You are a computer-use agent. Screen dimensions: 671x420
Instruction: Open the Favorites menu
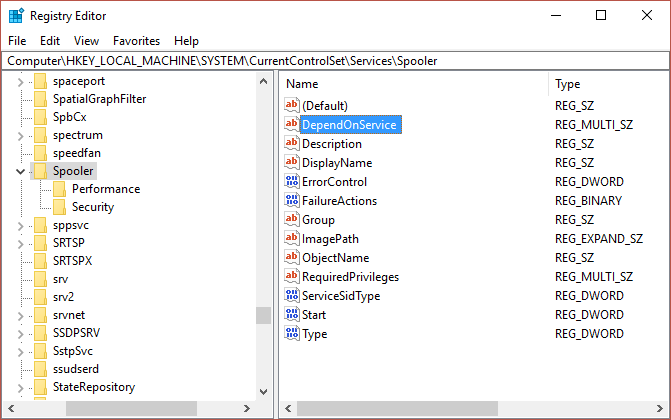click(x=136, y=41)
